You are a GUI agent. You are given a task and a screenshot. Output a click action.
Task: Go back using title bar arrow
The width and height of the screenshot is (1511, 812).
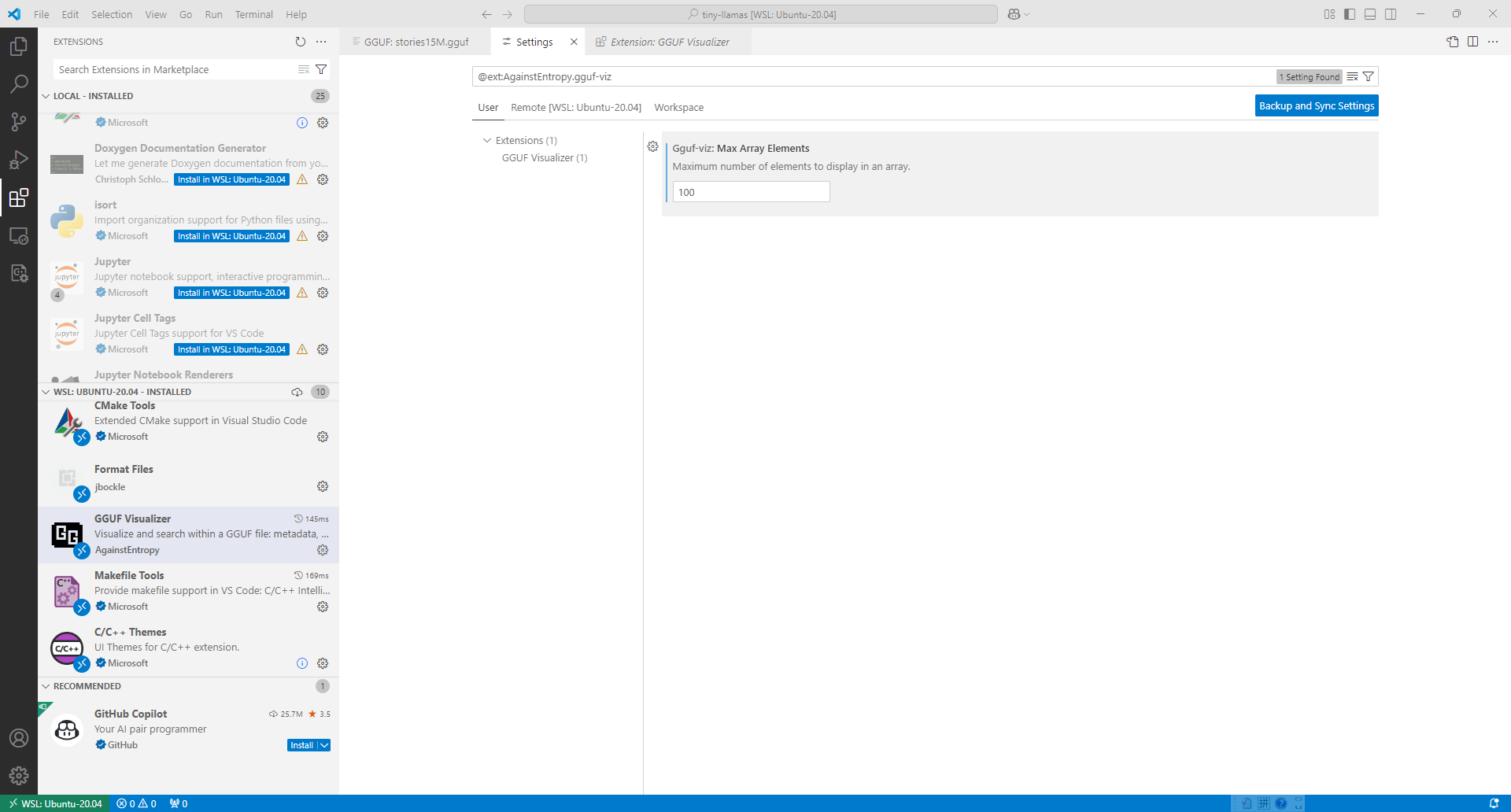(x=486, y=14)
